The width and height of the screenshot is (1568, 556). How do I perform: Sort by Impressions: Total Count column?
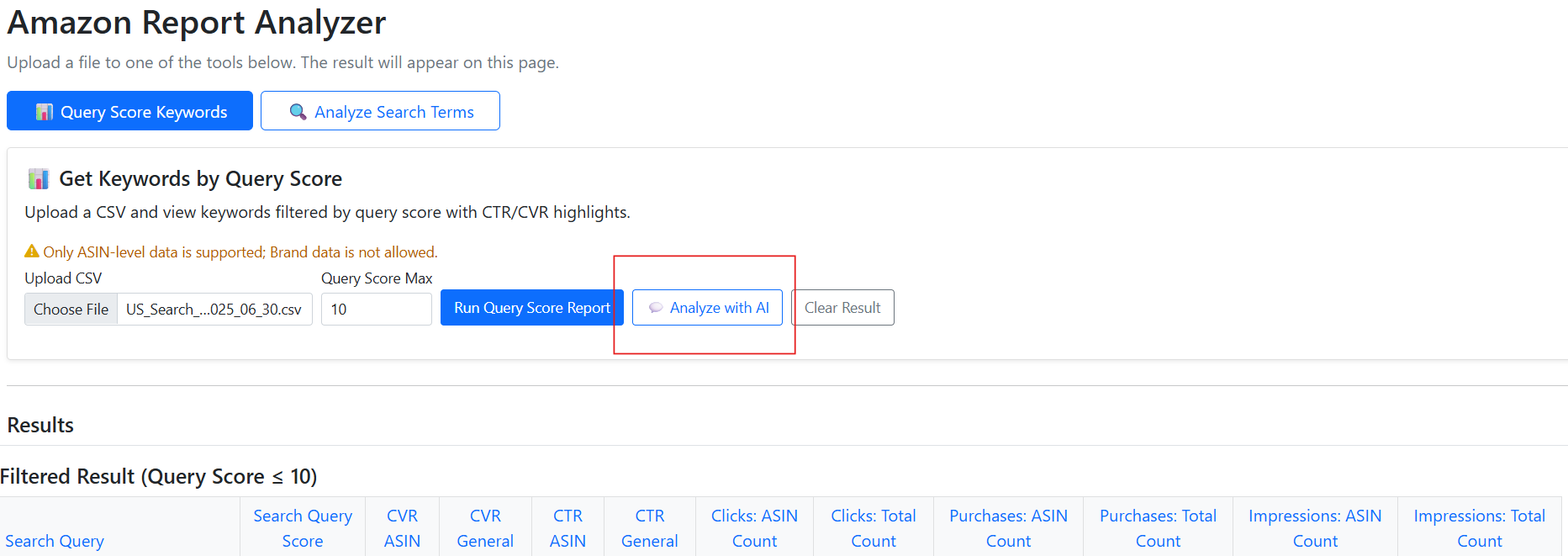[1479, 528]
